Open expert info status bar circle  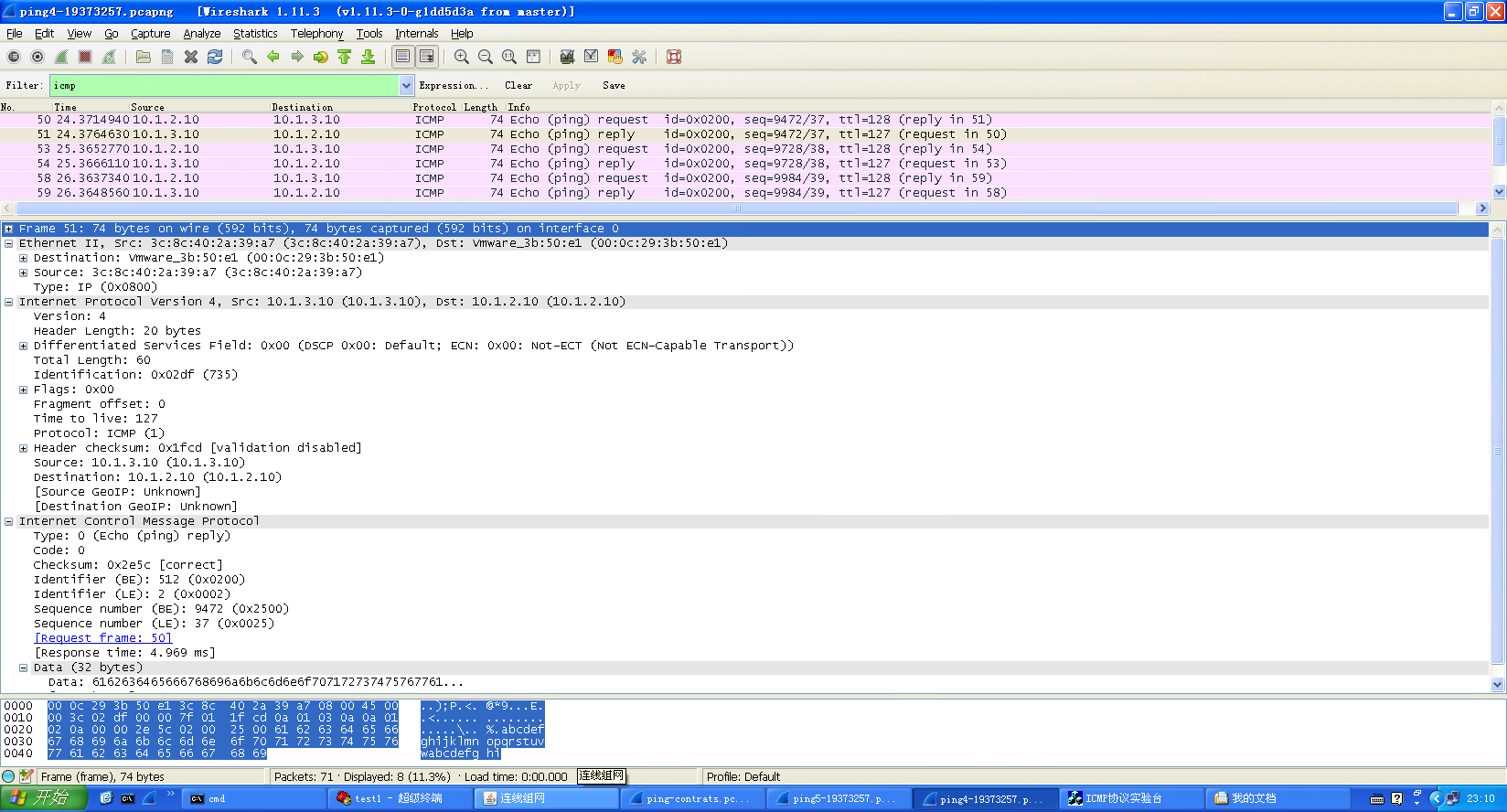click(8, 776)
